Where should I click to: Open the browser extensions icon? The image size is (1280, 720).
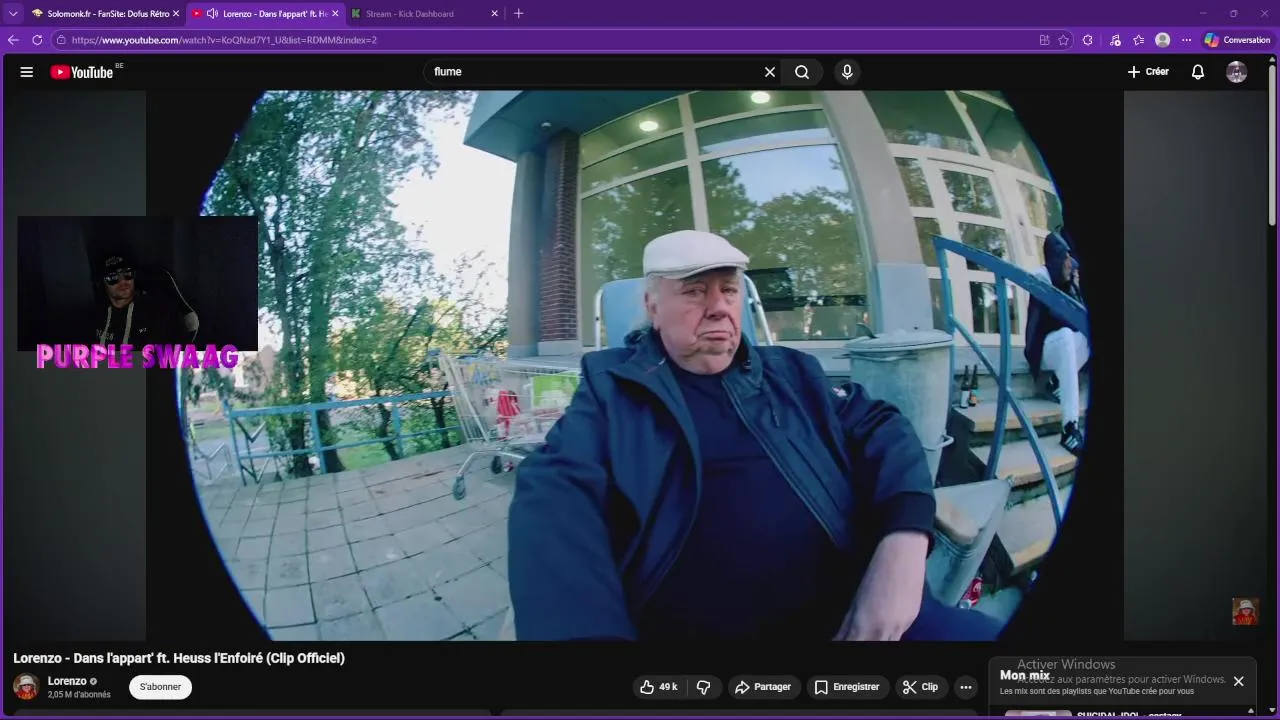tap(1088, 40)
